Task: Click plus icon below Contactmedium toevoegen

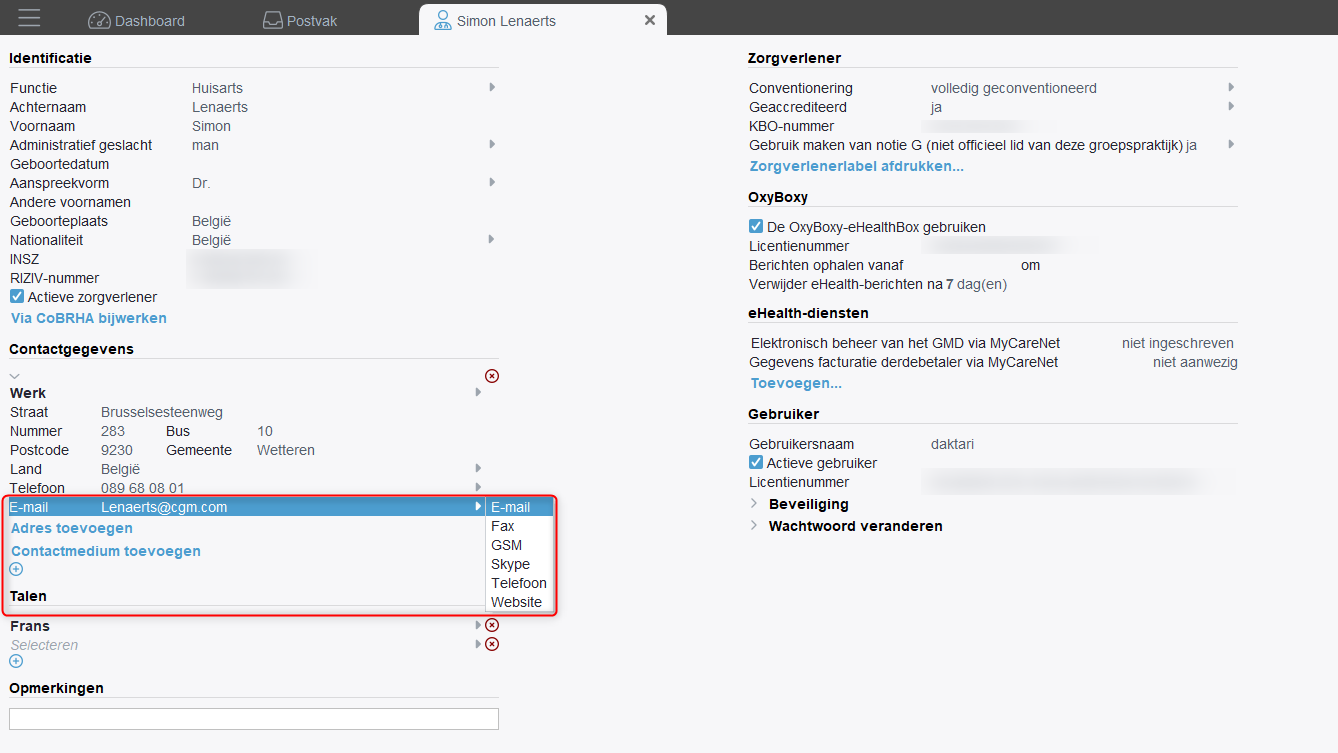Action: tap(16, 569)
